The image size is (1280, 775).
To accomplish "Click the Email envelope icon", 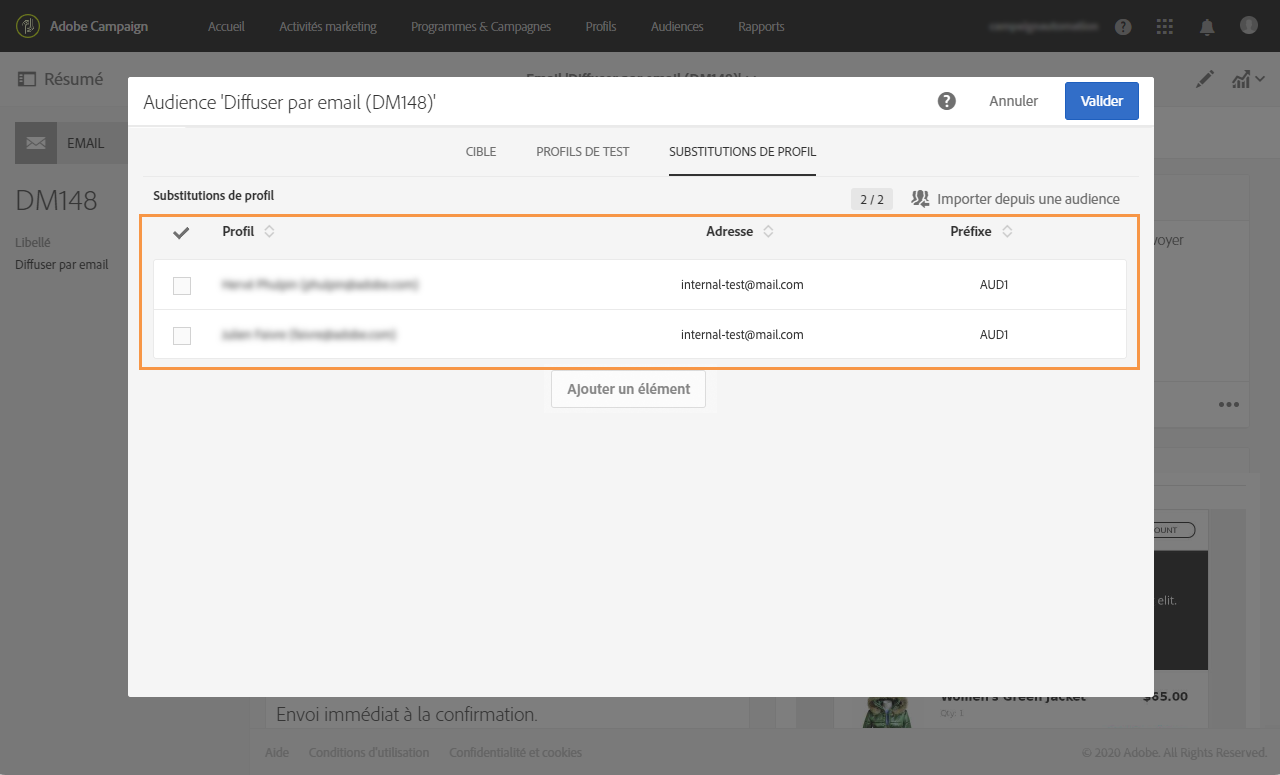I will click(x=36, y=143).
